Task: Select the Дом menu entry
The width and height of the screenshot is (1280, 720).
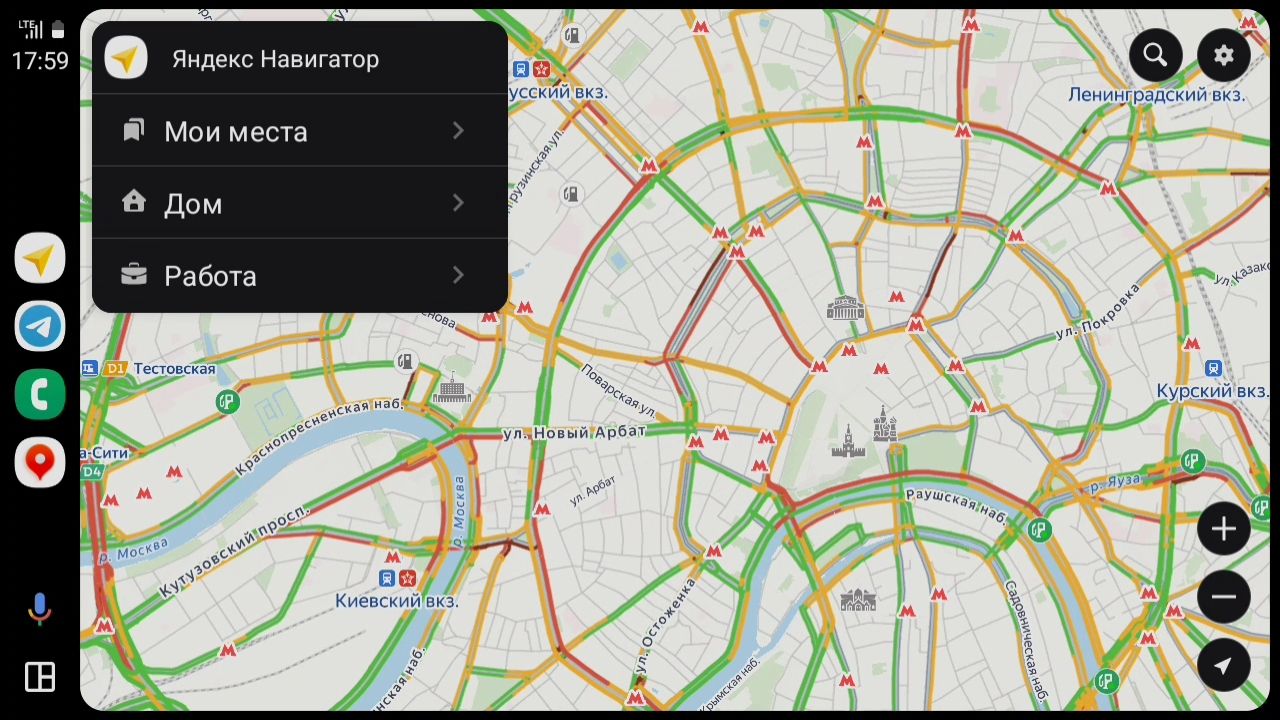Action: tap(193, 204)
